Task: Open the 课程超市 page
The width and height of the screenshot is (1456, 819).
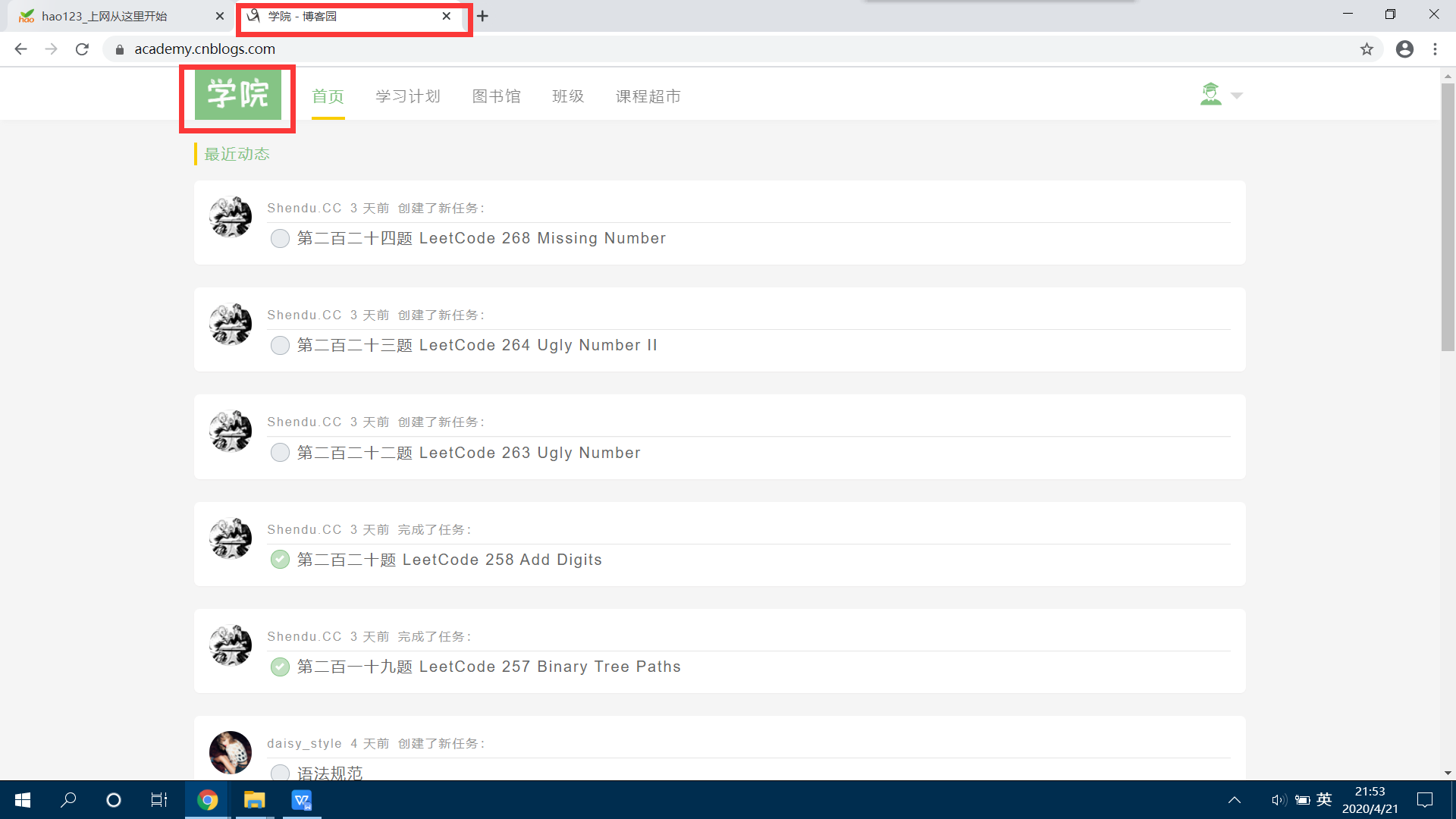Action: [648, 96]
